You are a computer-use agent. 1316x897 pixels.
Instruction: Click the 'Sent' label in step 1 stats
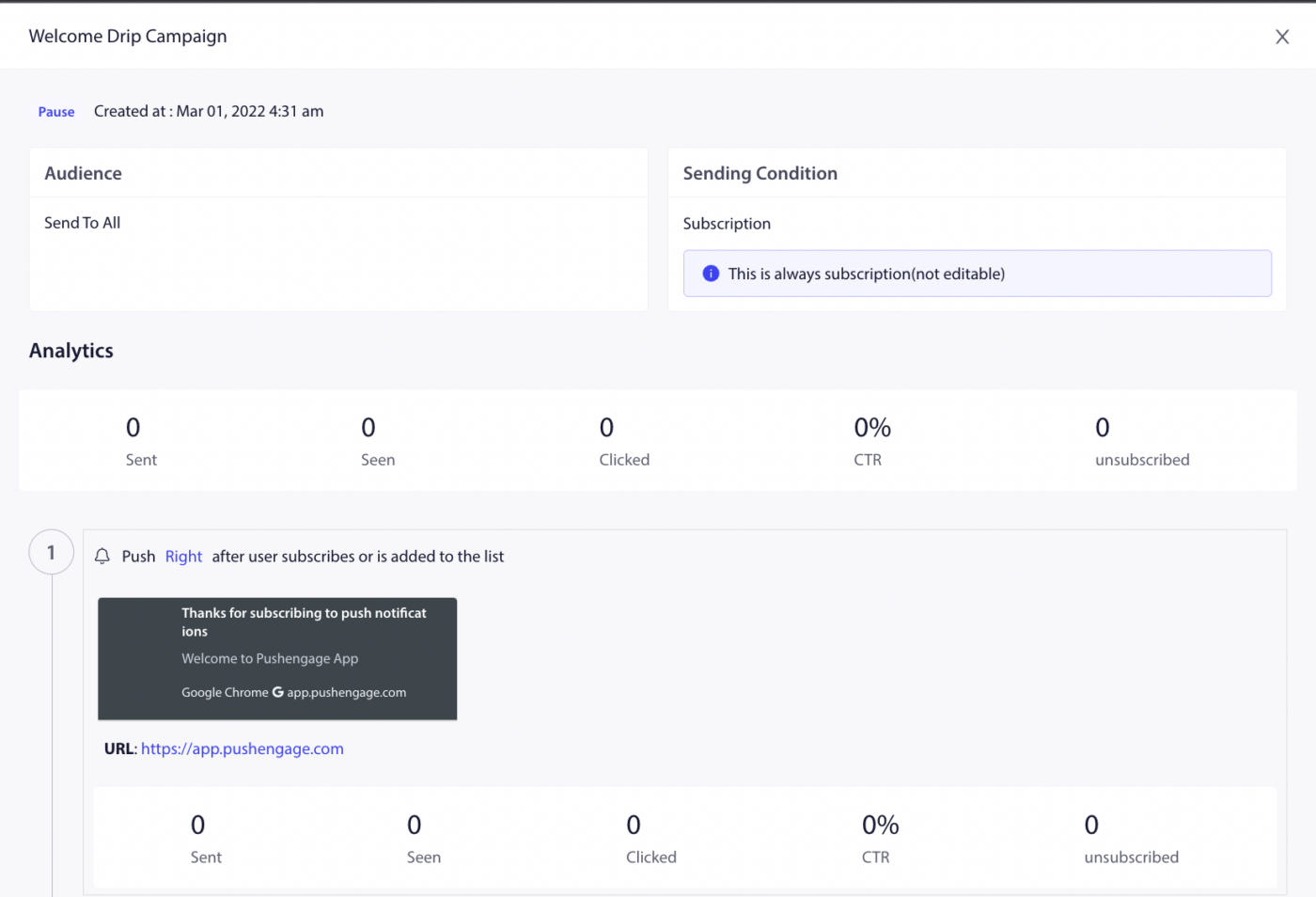click(x=206, y=858)
